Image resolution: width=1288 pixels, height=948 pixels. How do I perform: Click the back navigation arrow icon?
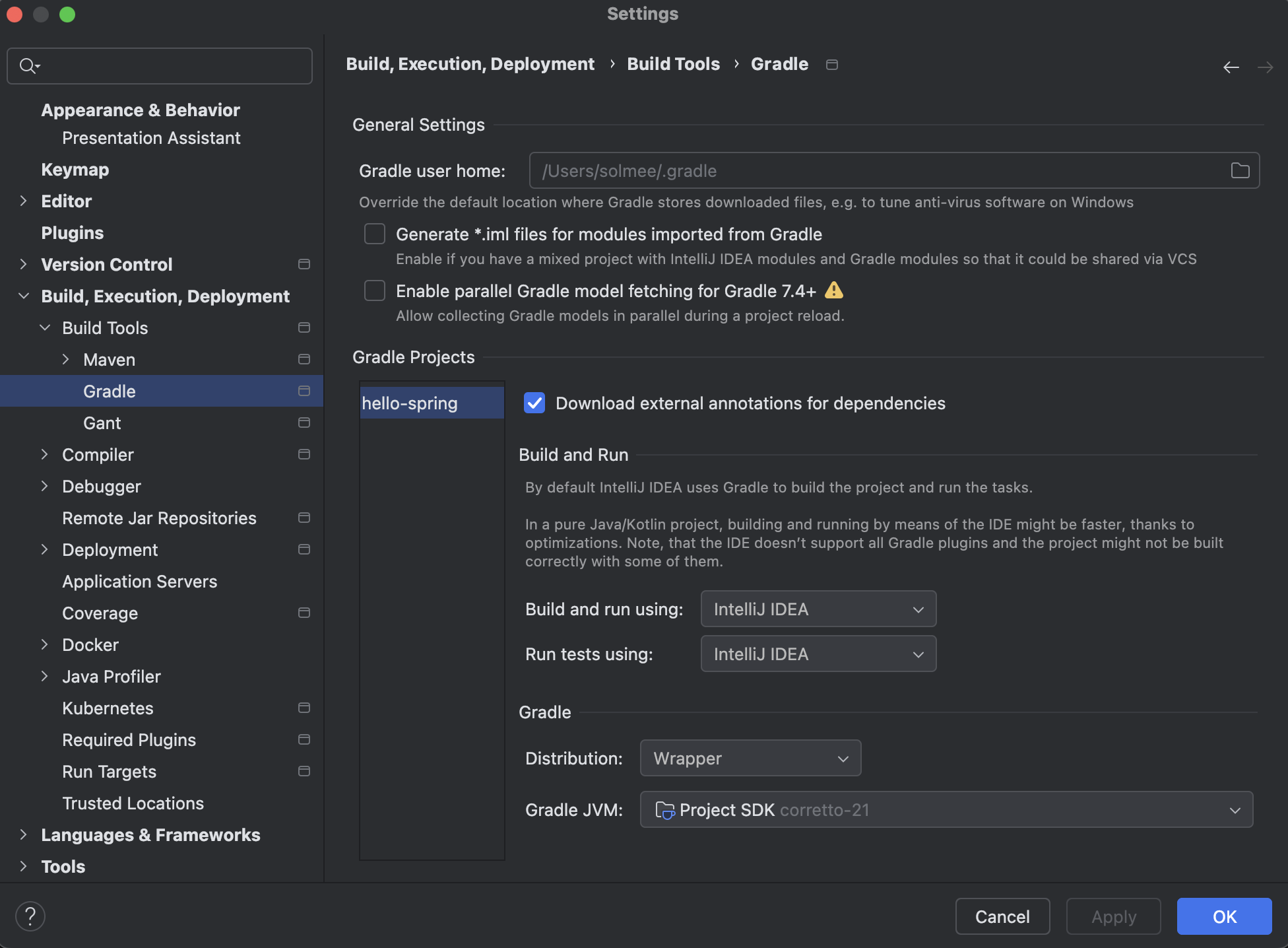(1231, 67)
